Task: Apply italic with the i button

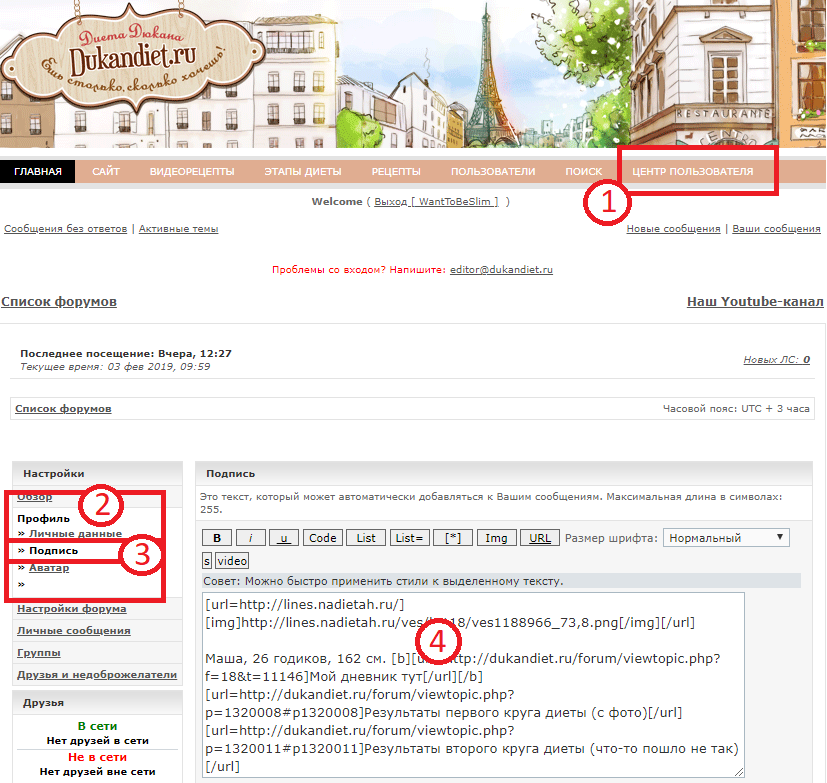Action: pyautogui.click(x=251, y=538)
